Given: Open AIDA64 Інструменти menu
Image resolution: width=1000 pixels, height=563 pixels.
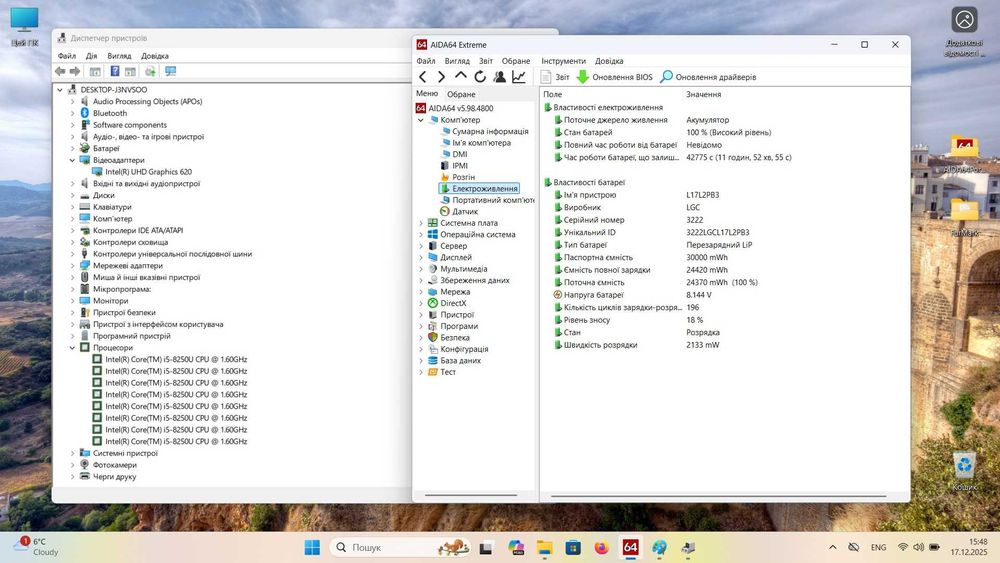Looking at the screenshot, I should point(563,61).
